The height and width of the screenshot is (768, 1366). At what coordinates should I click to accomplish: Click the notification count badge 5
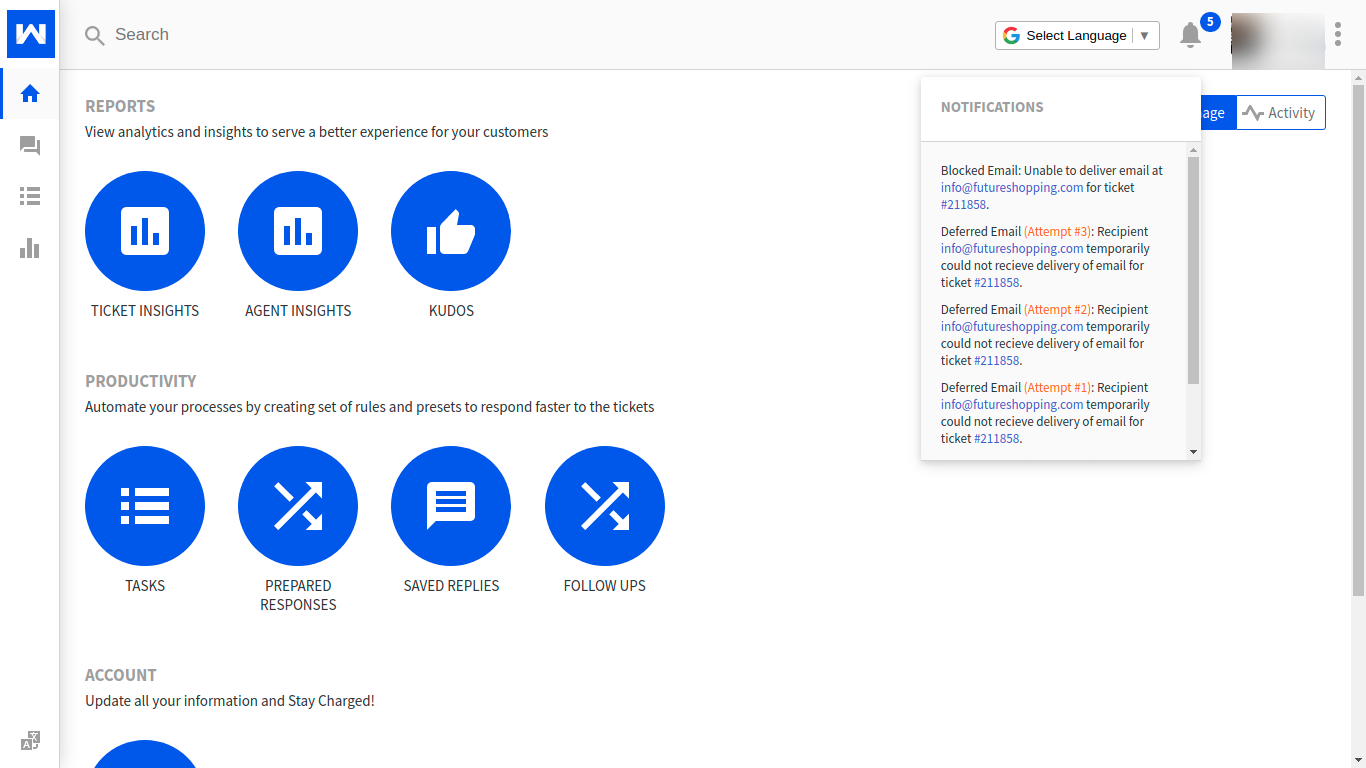[x=1210, y=21]
